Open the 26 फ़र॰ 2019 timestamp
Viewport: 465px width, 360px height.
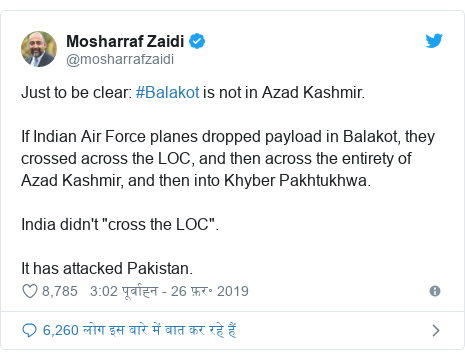(210, 291)
